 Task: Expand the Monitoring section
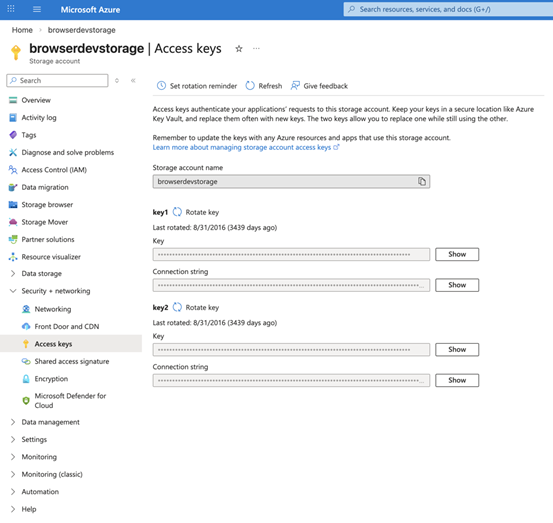(x=13, y=457)
